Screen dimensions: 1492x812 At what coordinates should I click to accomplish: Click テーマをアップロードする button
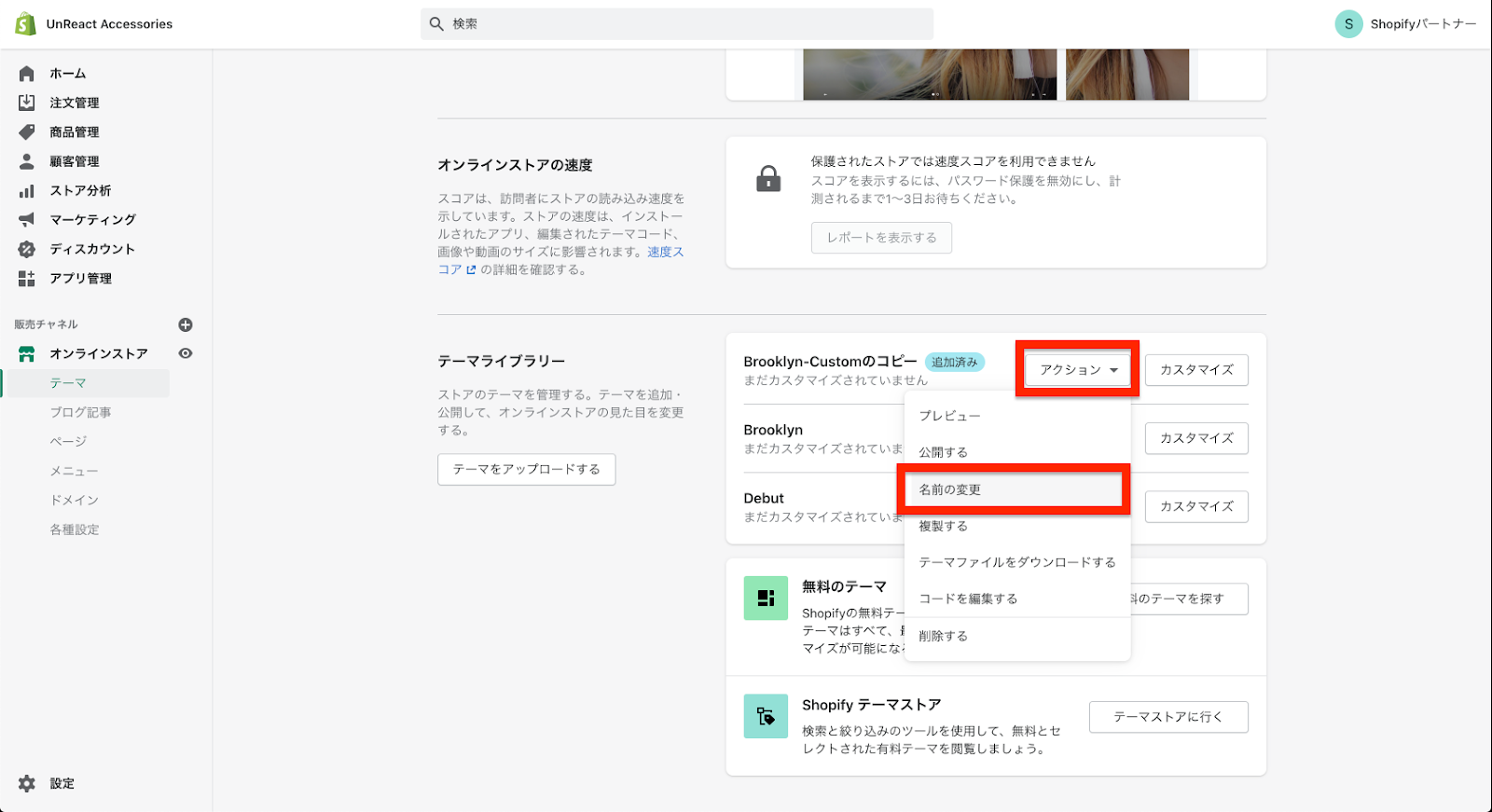click(x=526, y=469)
